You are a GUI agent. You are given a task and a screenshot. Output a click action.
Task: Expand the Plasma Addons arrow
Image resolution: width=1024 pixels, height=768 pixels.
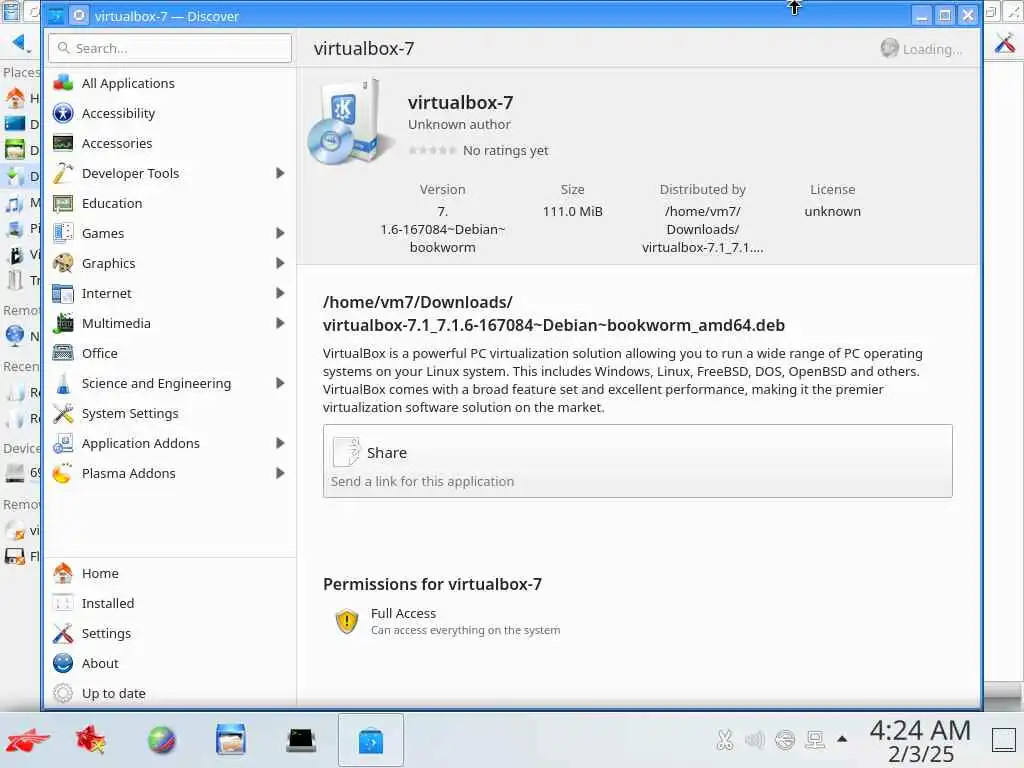tap(280, 473)
